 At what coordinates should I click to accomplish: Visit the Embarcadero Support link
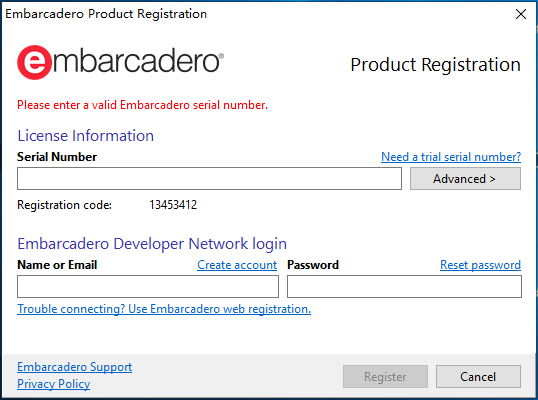point(74,367)
